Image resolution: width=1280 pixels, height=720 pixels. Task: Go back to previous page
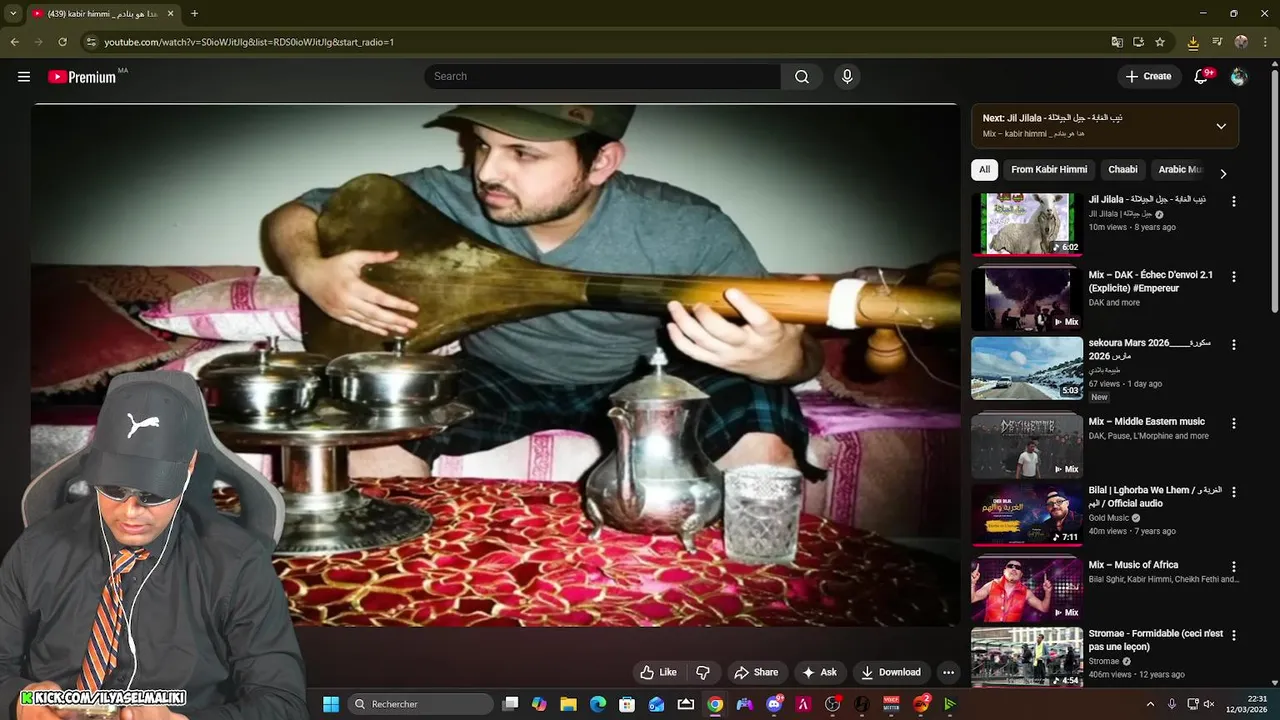click(14, 42)
